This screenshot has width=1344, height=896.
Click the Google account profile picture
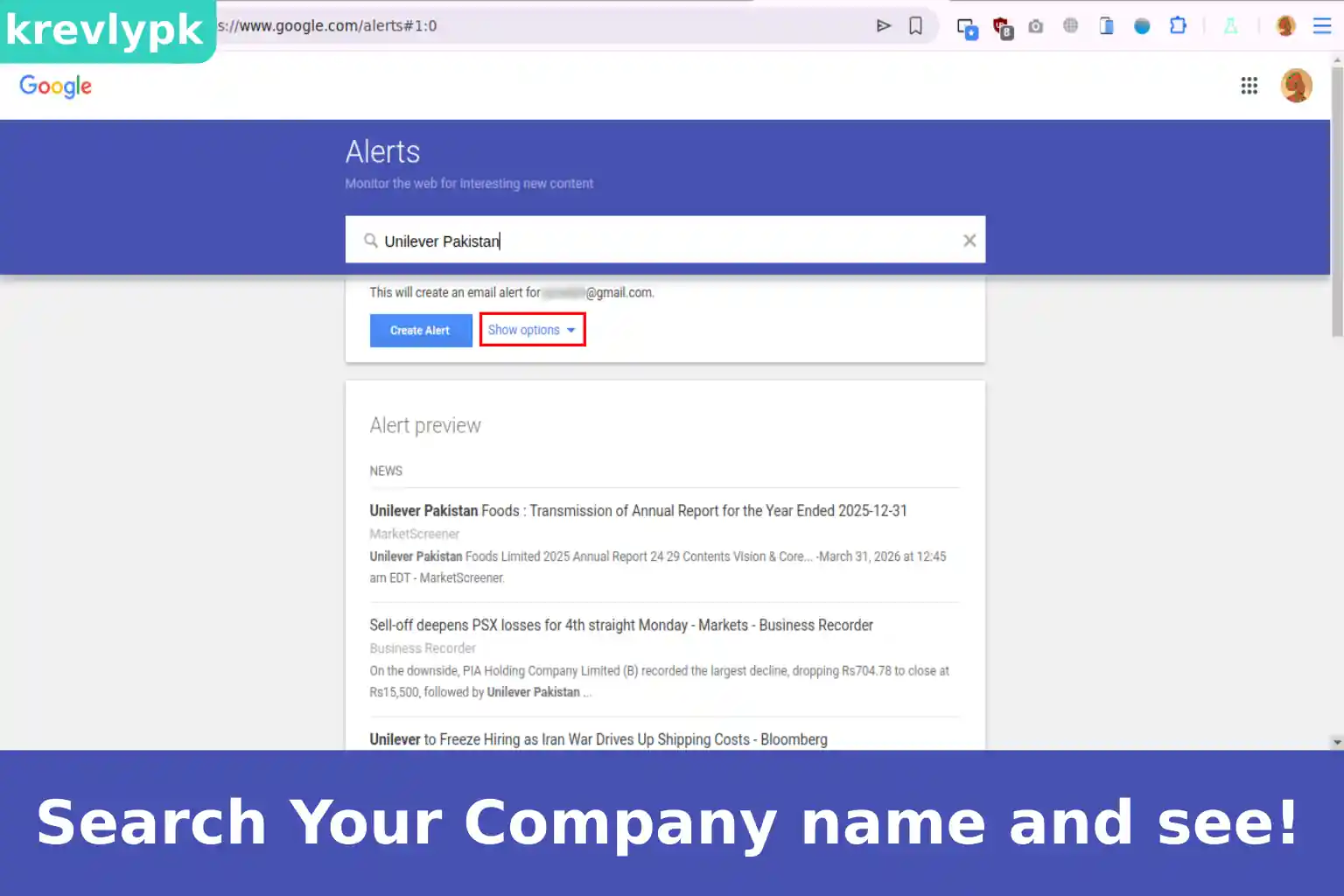pos(1296,85)
